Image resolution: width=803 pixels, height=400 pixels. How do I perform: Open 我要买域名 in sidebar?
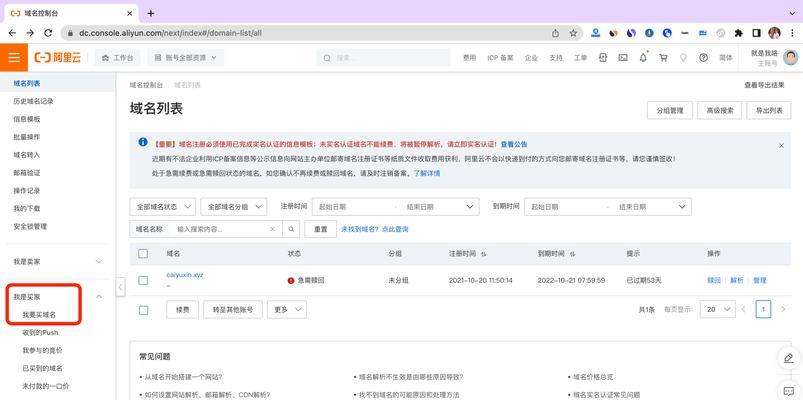click(39, 314)
